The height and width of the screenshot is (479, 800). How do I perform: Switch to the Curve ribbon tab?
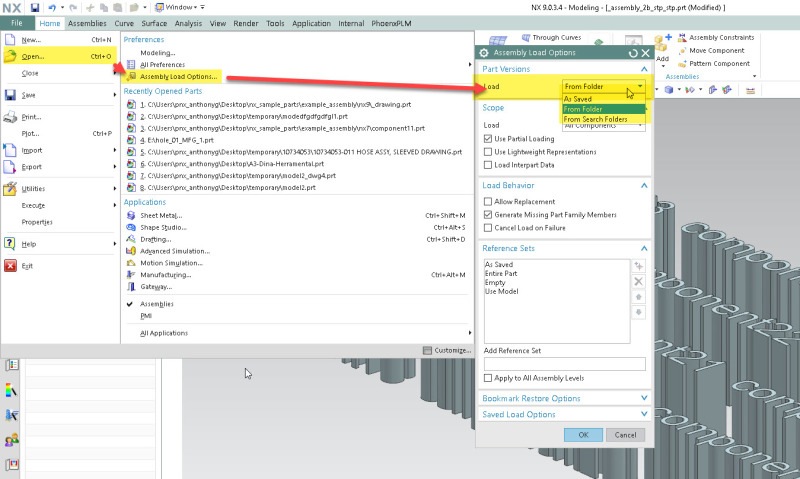pyautogui.click(x=124, y=23)
